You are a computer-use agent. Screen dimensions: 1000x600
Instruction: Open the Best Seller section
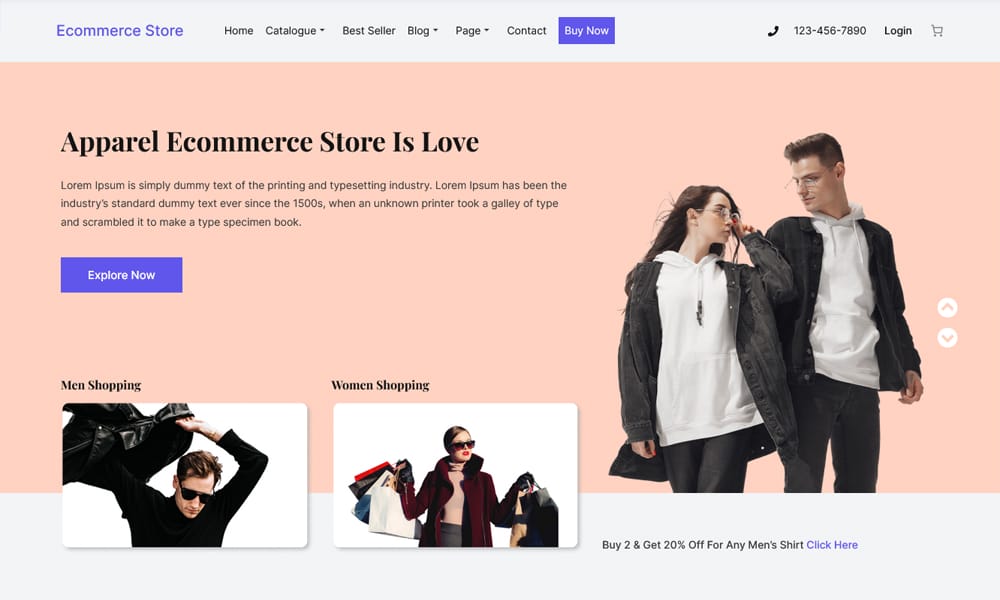coord(368,31)
